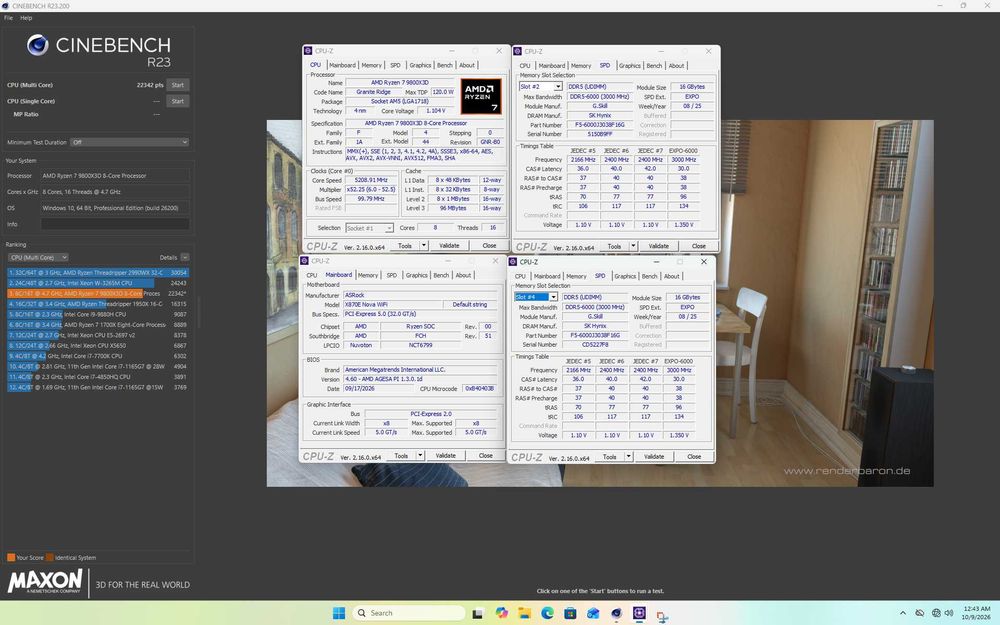
Task: Select the orange Ryzen 7 9800X3D ranking row
Action: point(98,293)
